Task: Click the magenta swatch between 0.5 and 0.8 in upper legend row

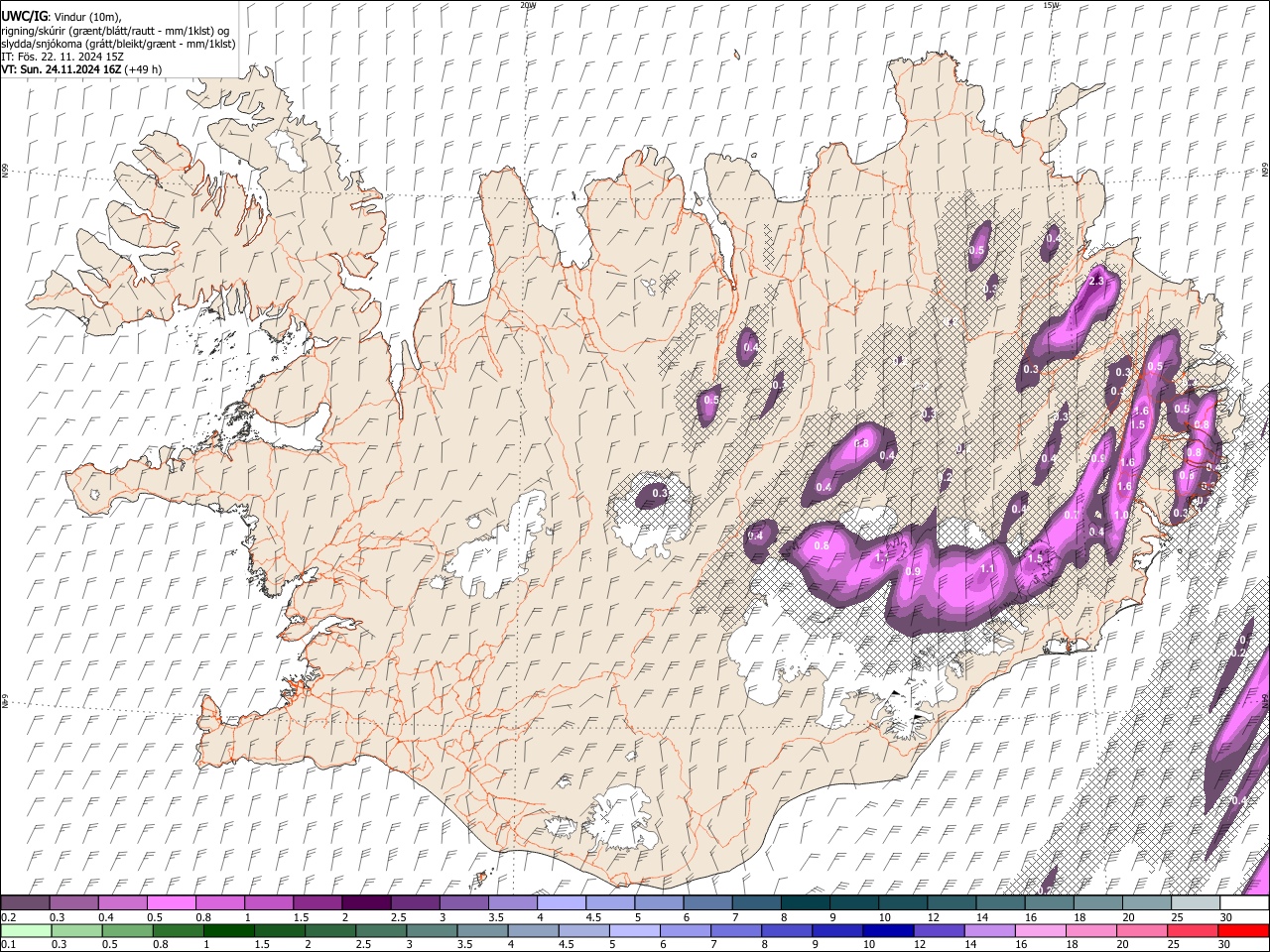Action: (171, 903)
